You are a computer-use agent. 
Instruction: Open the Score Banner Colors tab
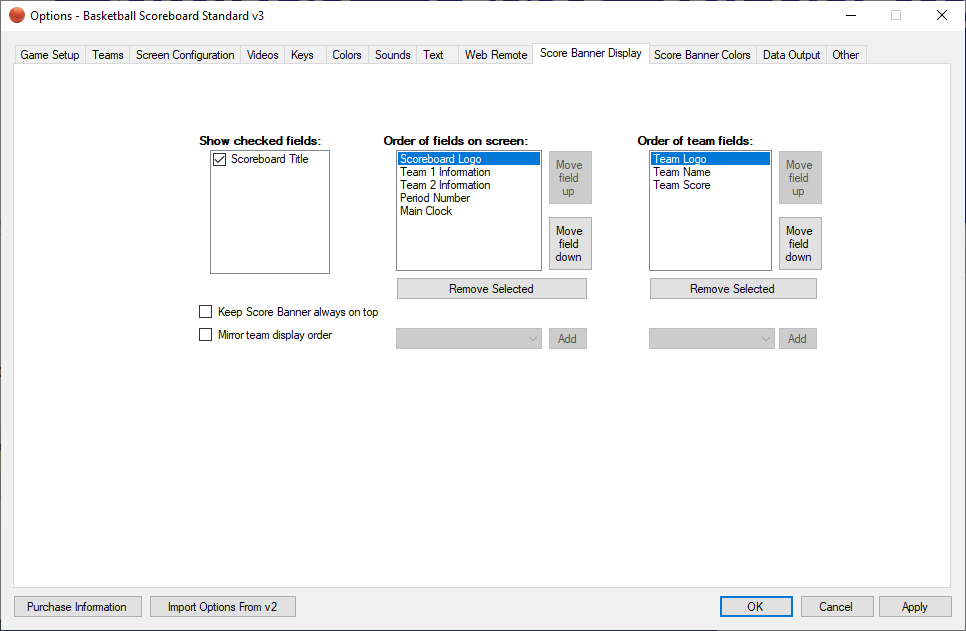[x=702, y=55]
